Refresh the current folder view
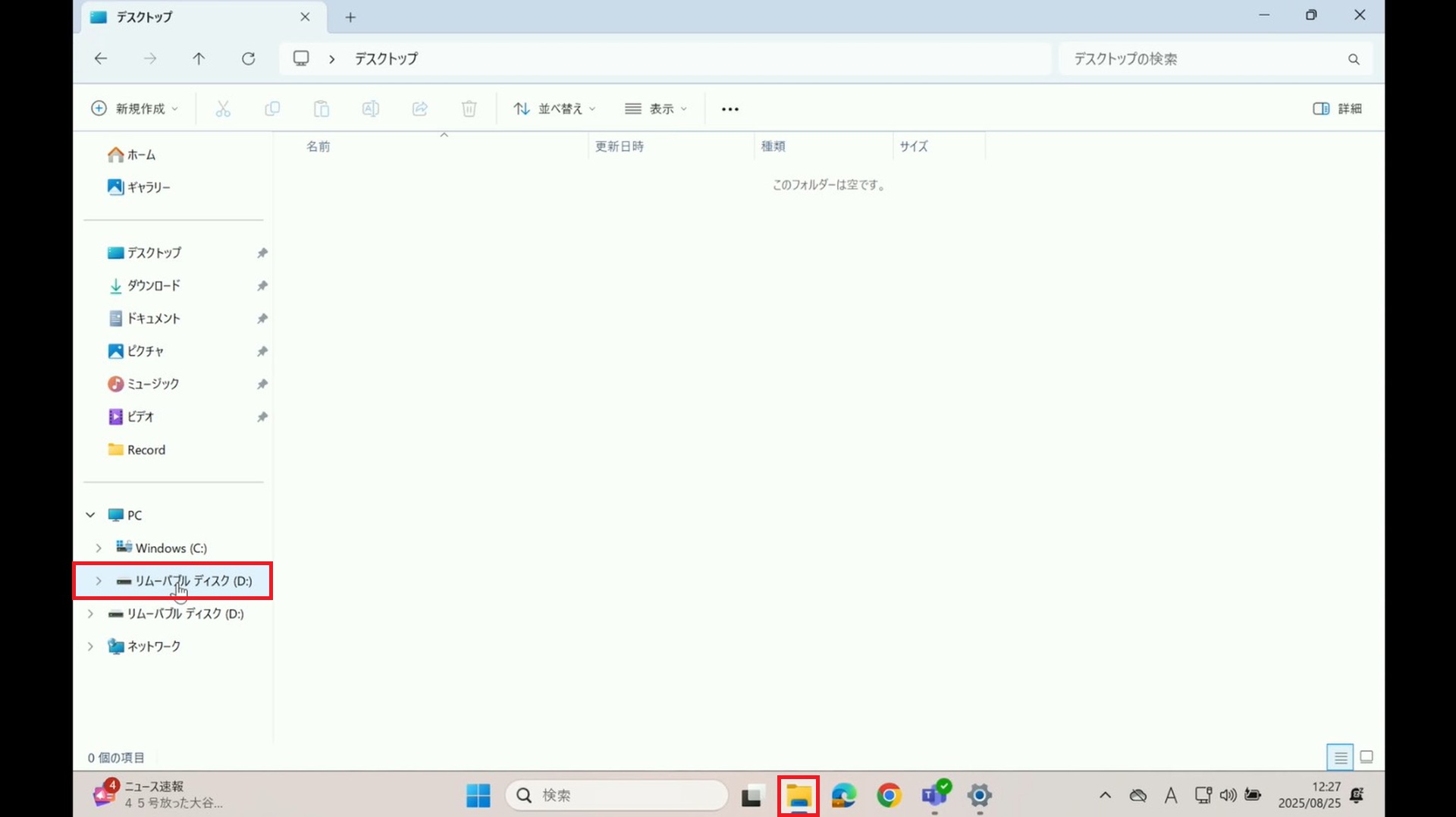 (x=248, y=59)
